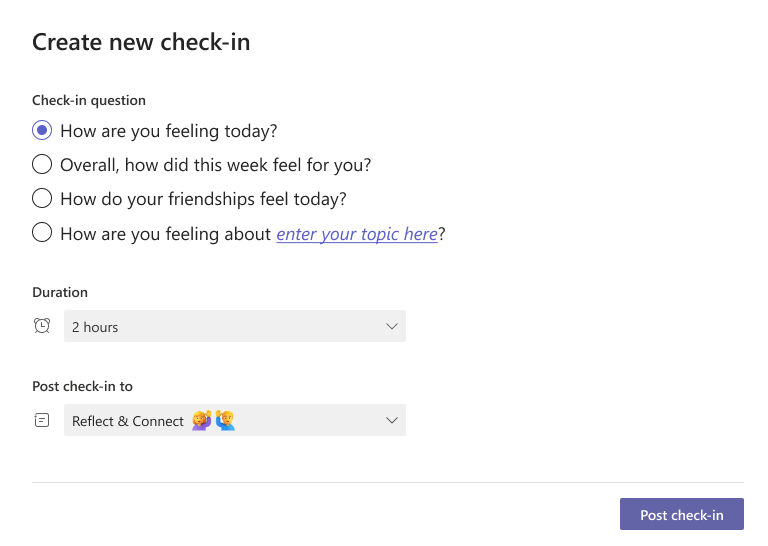The height and width of the screenshot is (546, 768).
Task: Open the "2 hours" duration dropdown
Action: [234, 326]
